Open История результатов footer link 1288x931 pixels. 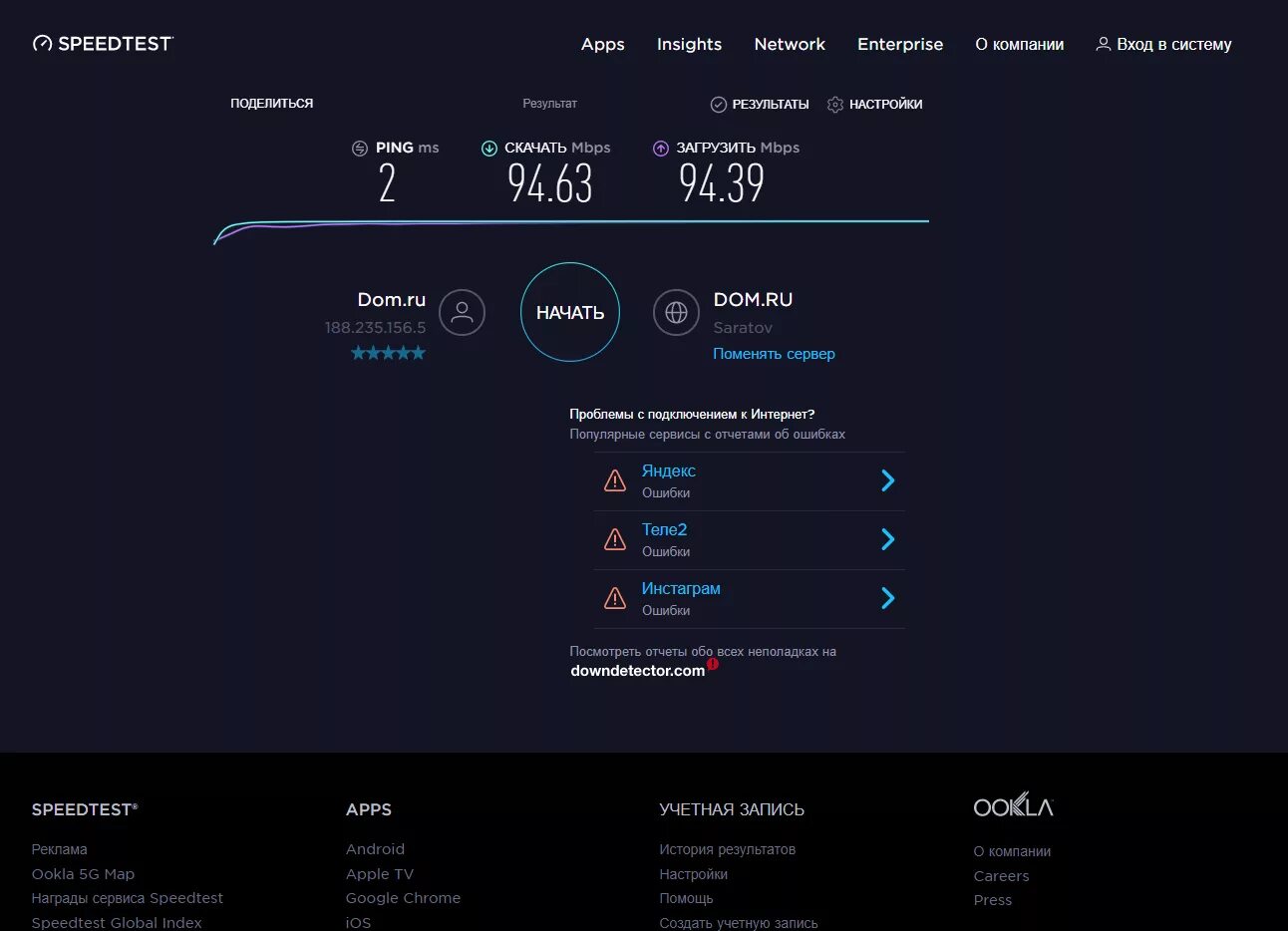click(727, 849)
